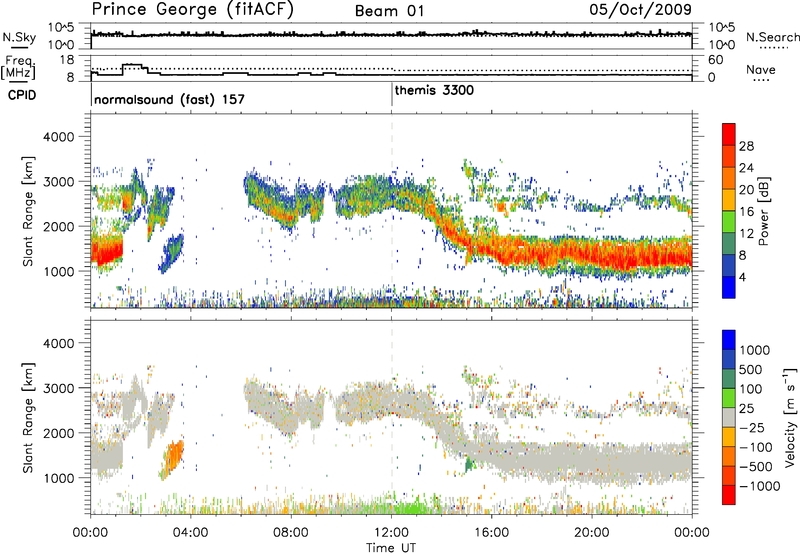Click the strong red echo near 00:30 in power

[x=106, y=251]
